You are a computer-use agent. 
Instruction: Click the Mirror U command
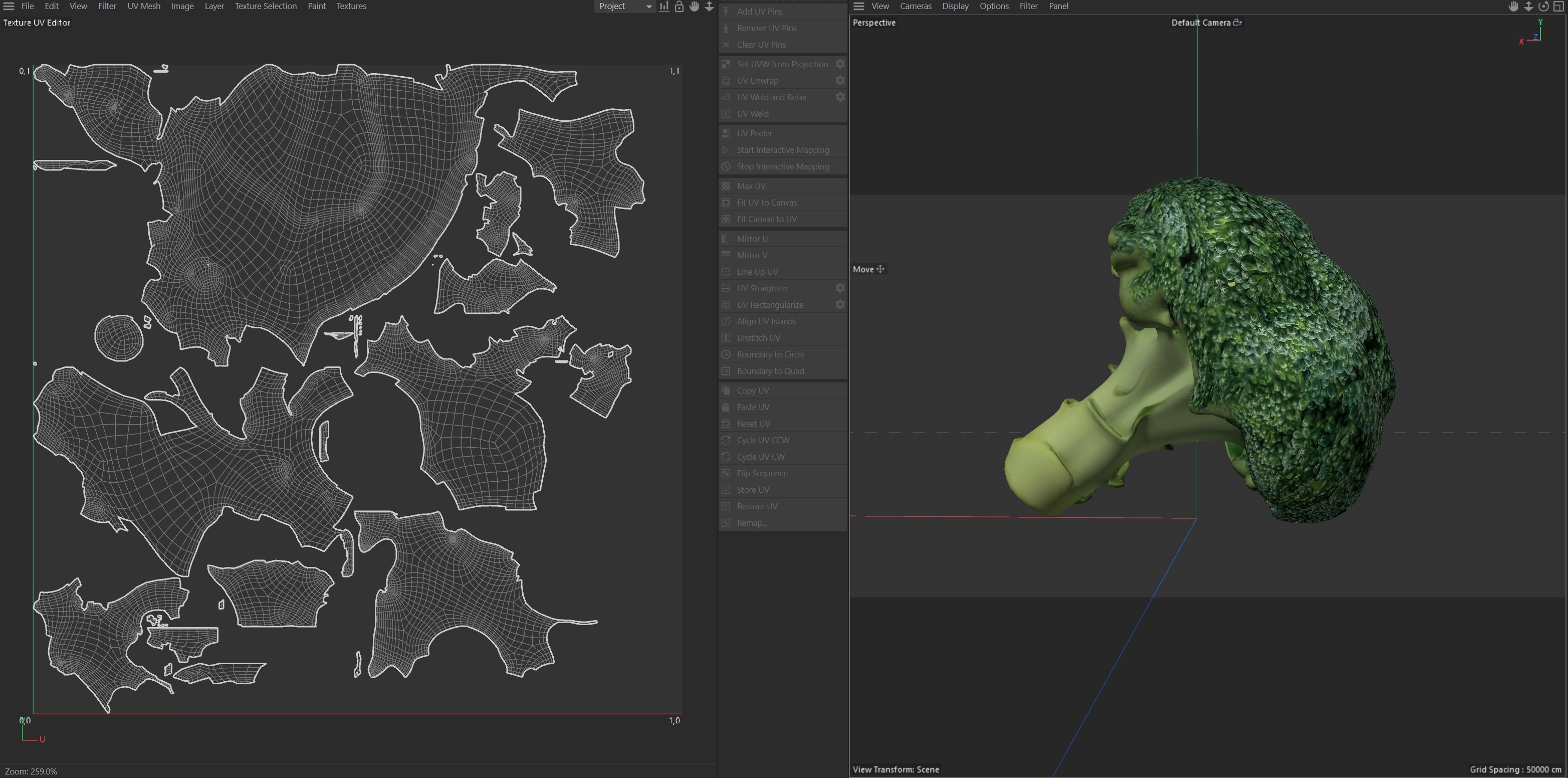752,238
